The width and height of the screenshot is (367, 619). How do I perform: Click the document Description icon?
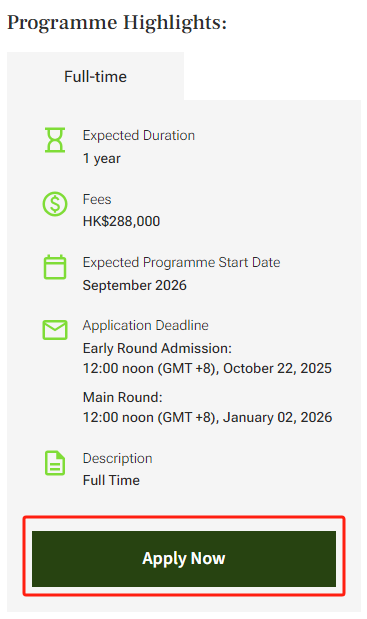(x=55, y=463)
